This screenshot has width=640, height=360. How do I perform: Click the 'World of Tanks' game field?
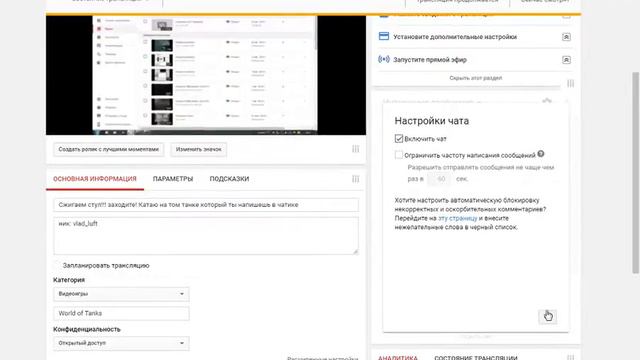(x=121, y=313)
